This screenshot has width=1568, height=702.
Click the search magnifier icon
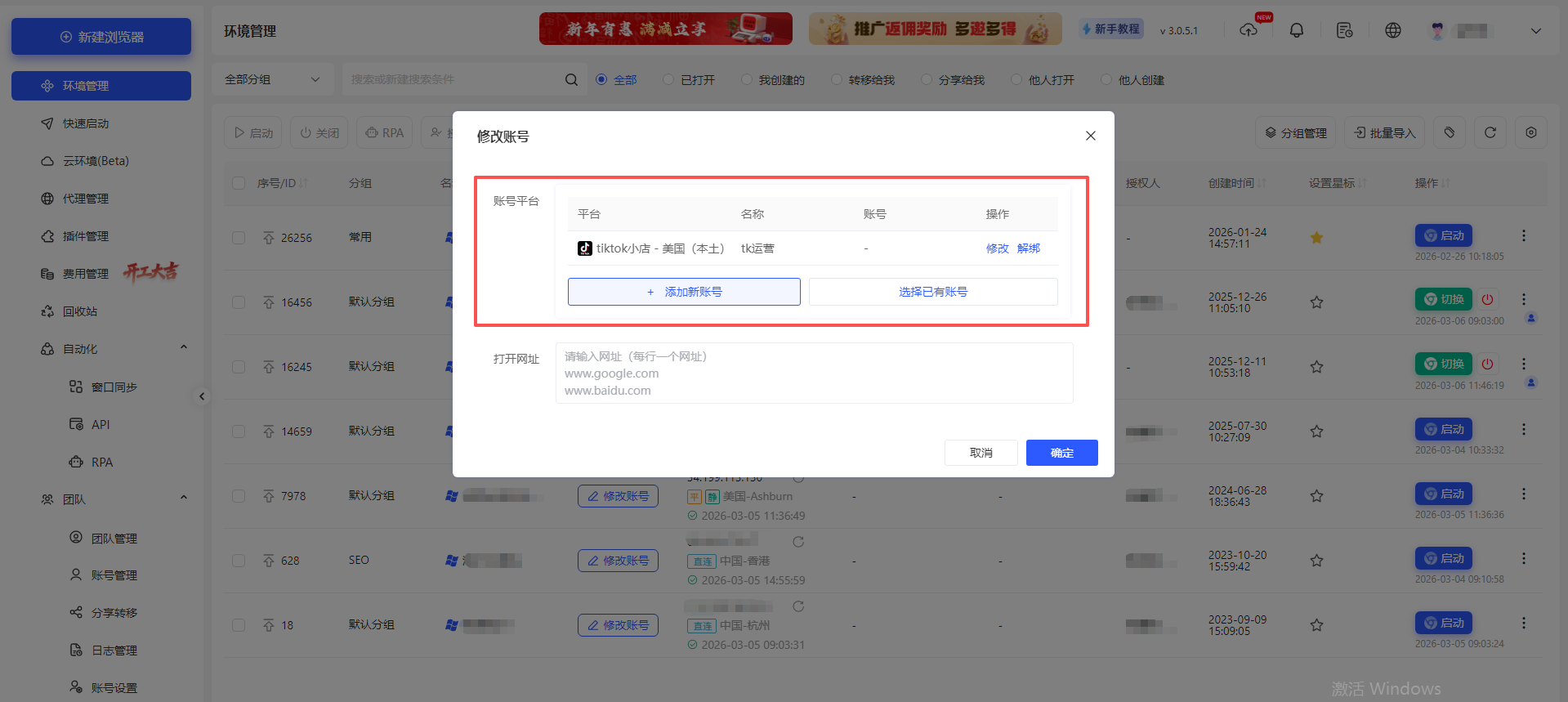coord(571,79)
